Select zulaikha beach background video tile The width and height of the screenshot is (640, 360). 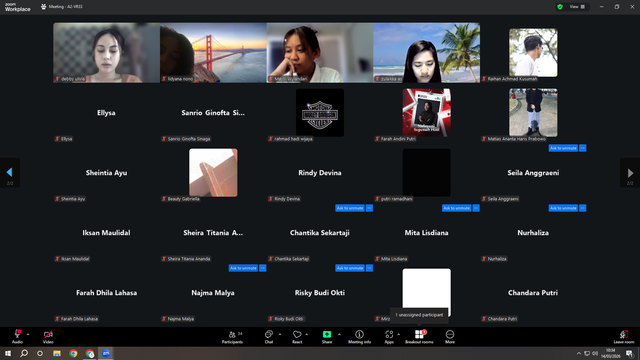[x=427, y=53]
